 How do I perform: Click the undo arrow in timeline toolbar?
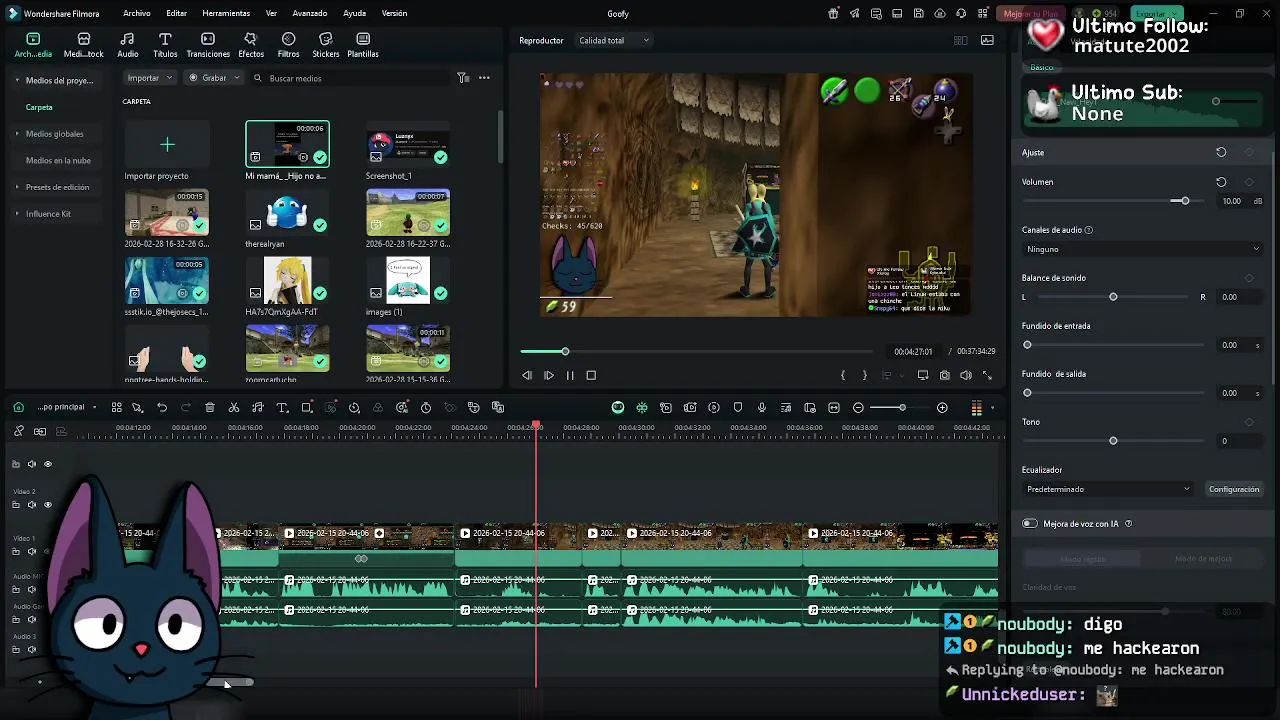[162, 408]
